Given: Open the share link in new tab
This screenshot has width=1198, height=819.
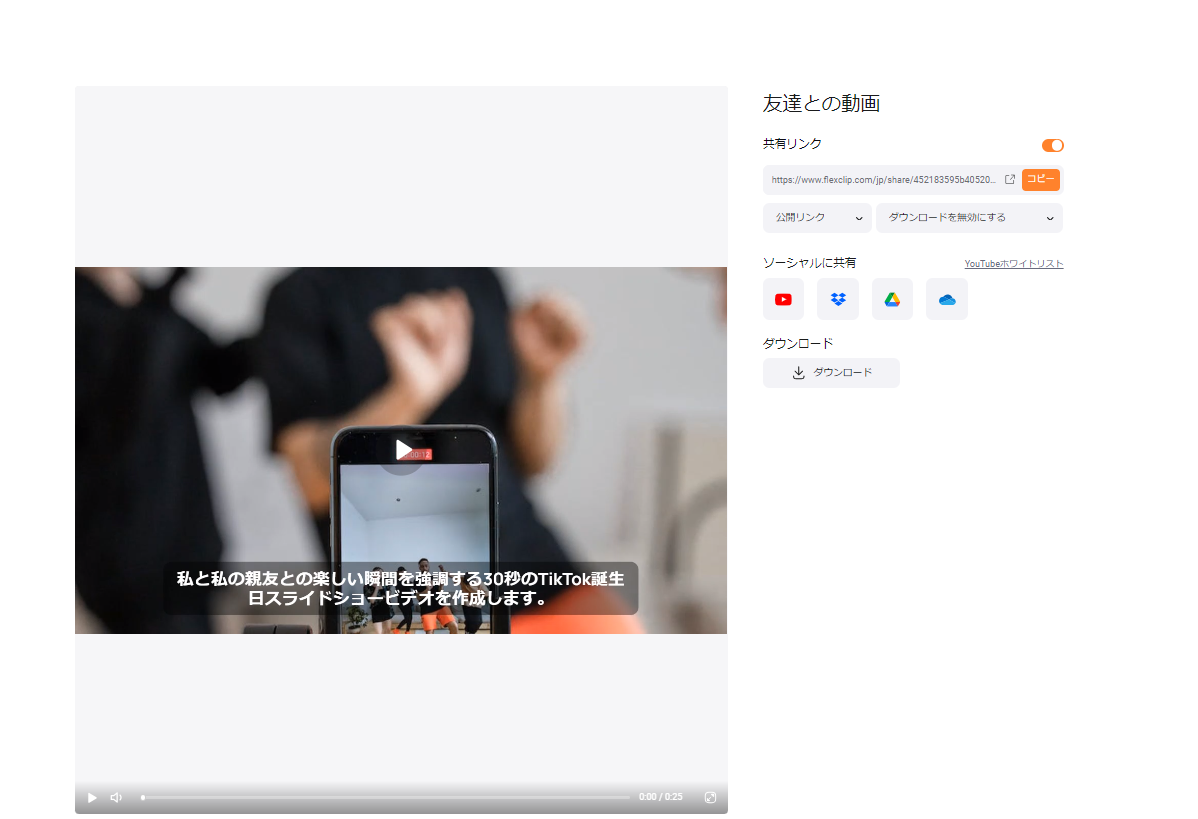Looking at the screenshot, I should pos(1010,180).
